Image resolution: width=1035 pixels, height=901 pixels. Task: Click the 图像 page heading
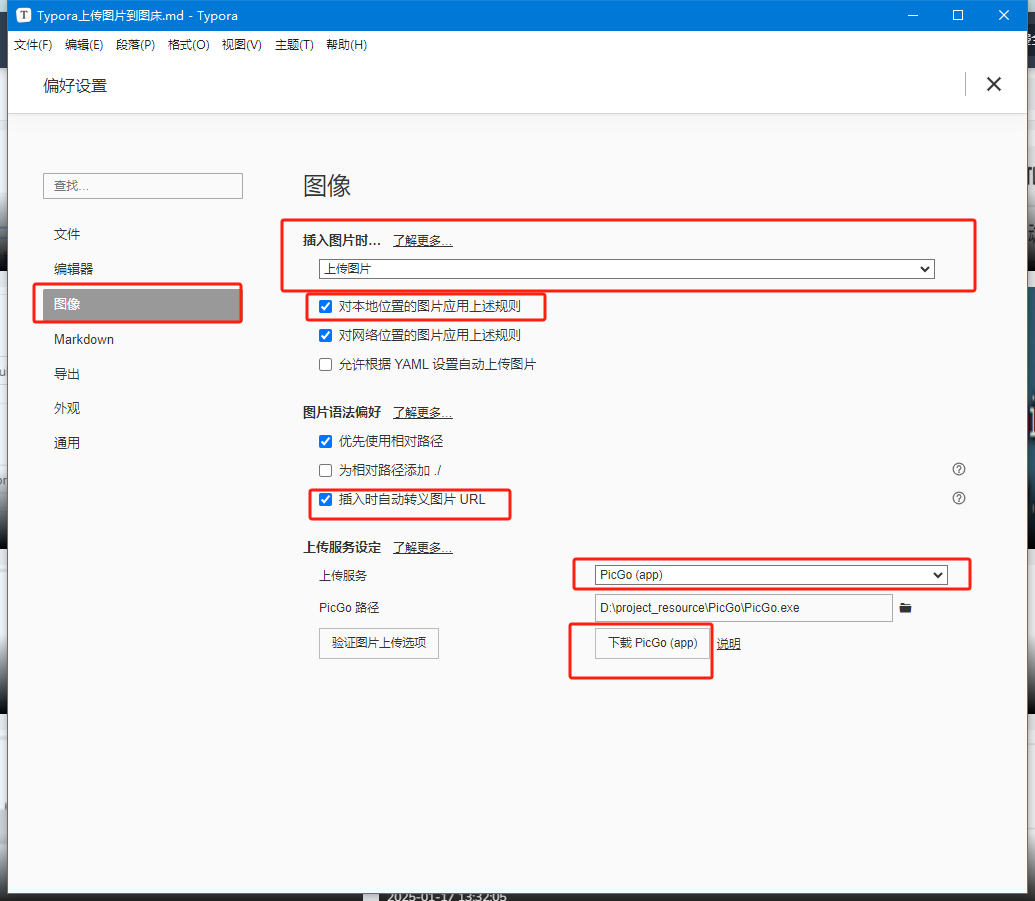(x=327, y=185)
